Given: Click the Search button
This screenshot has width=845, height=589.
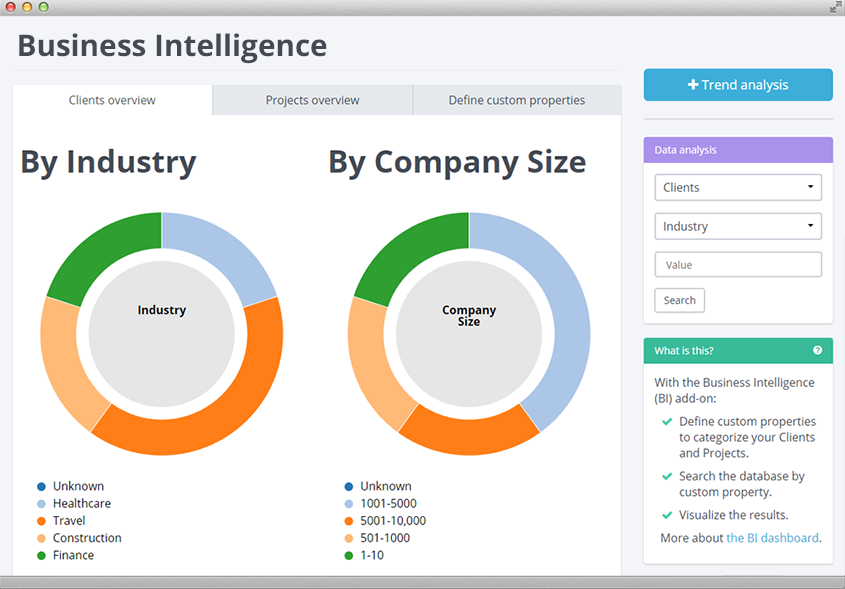Looking at the screenshot, I should 679,300.
